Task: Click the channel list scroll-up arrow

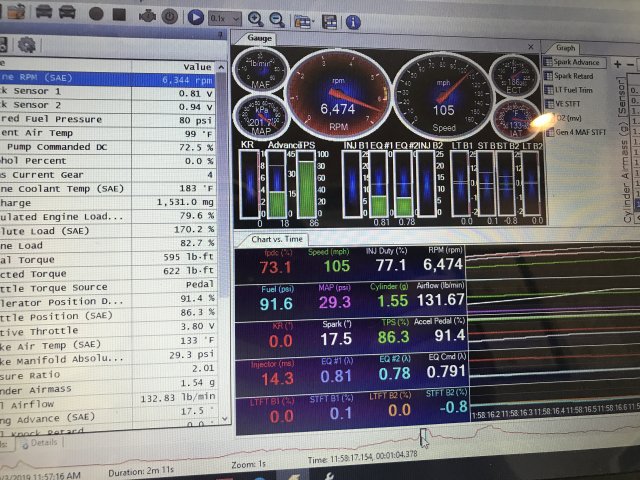Action: 222,67
